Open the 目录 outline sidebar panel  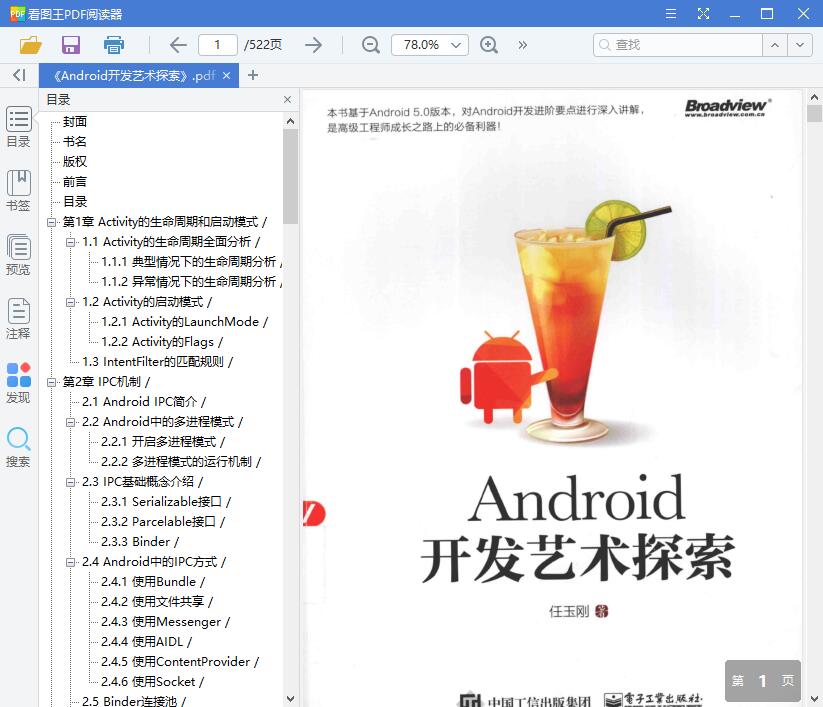pos(18,127)
